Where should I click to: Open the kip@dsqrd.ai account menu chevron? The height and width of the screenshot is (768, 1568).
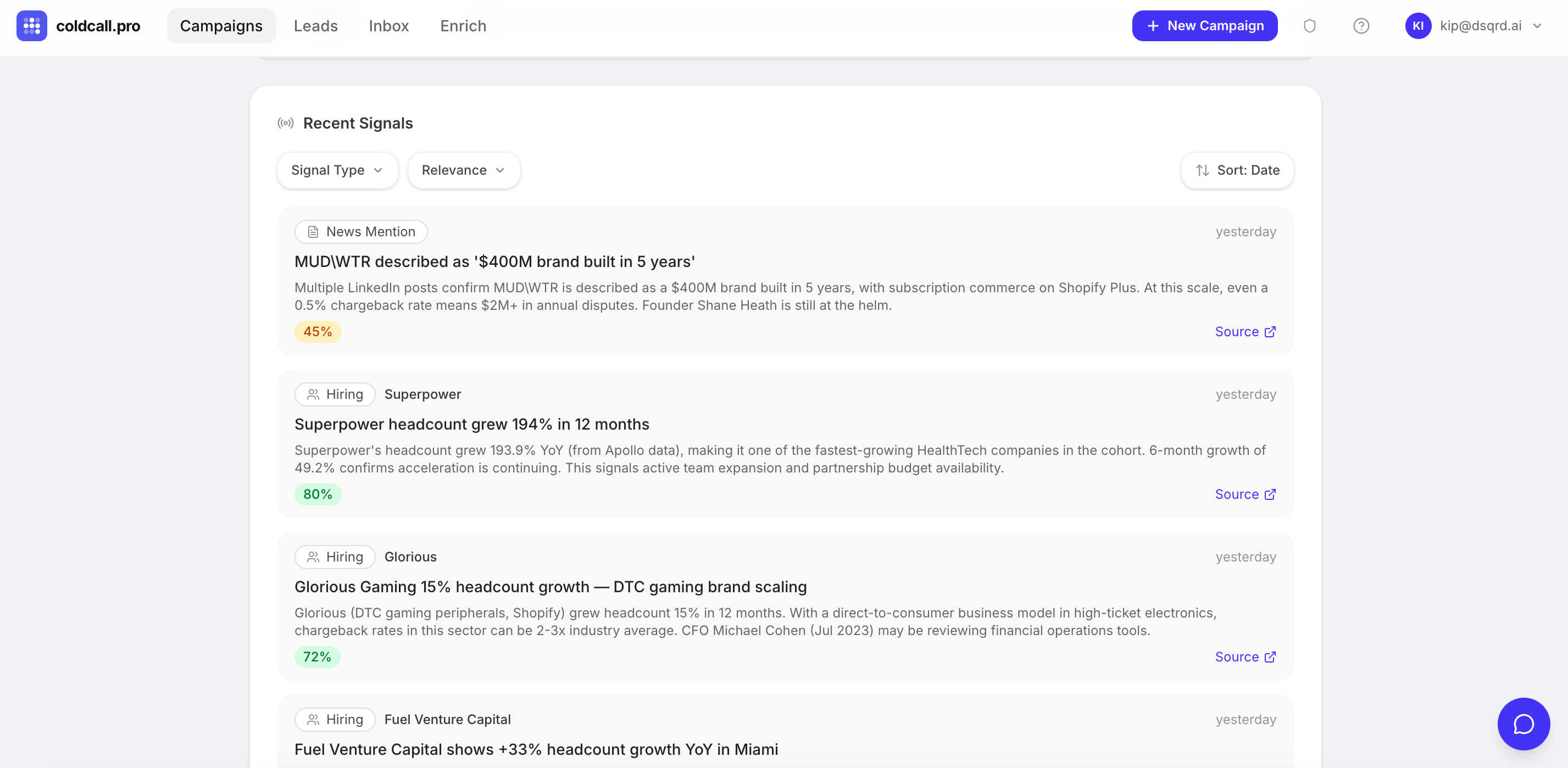coord(1537,26)
